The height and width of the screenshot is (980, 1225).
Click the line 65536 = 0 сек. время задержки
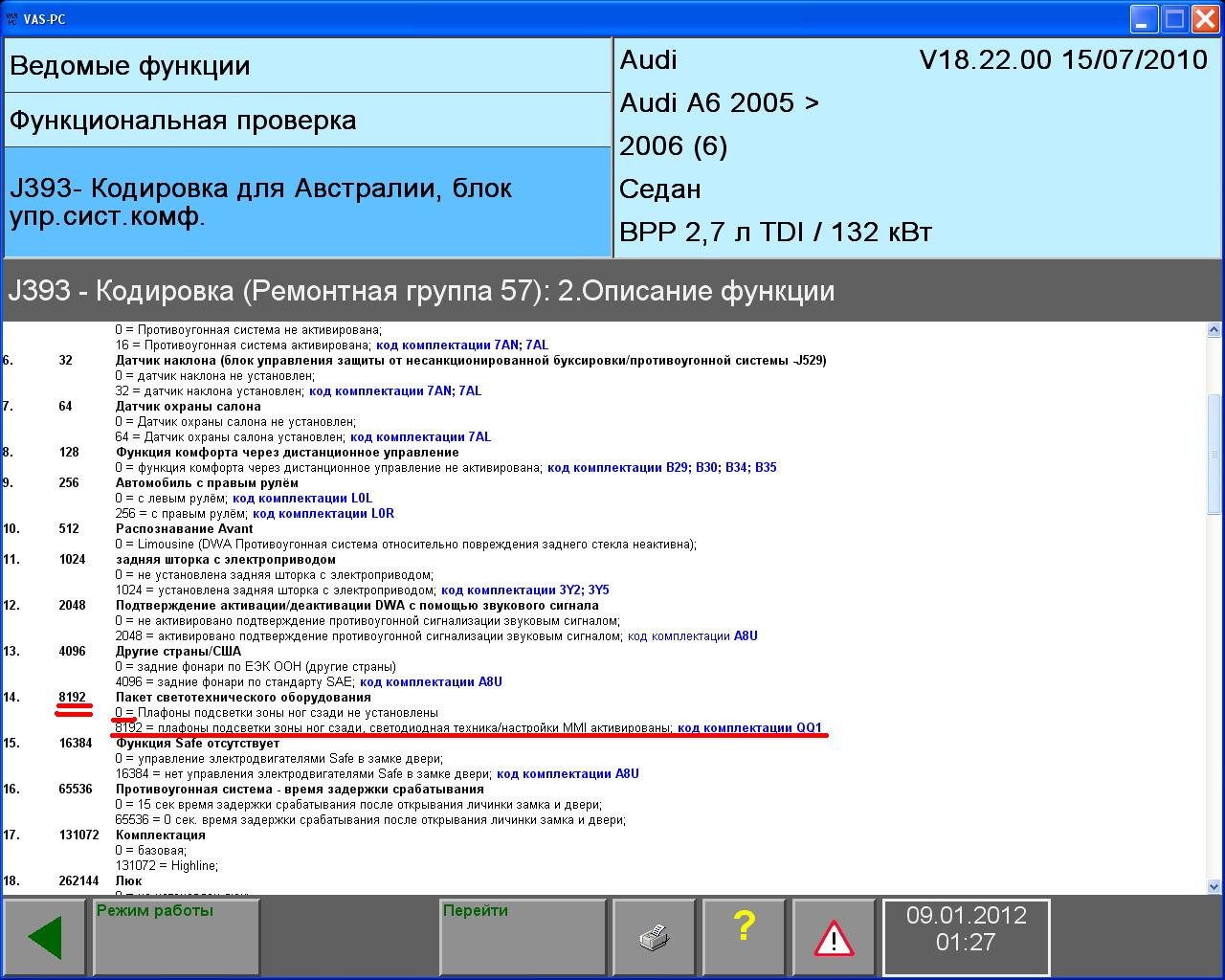pos(369,820)
